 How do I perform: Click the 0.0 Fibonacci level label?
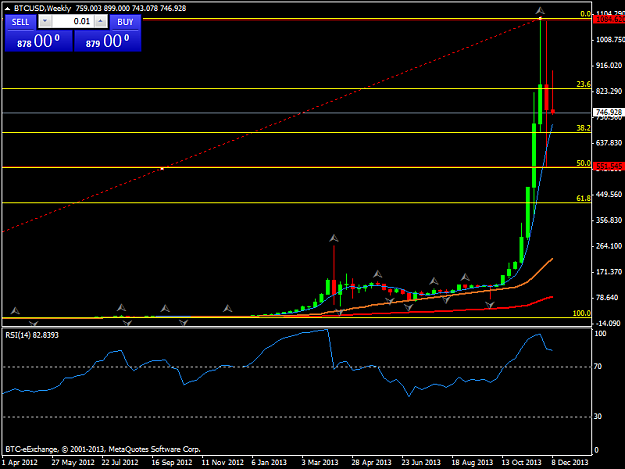(x=585, y=14)
